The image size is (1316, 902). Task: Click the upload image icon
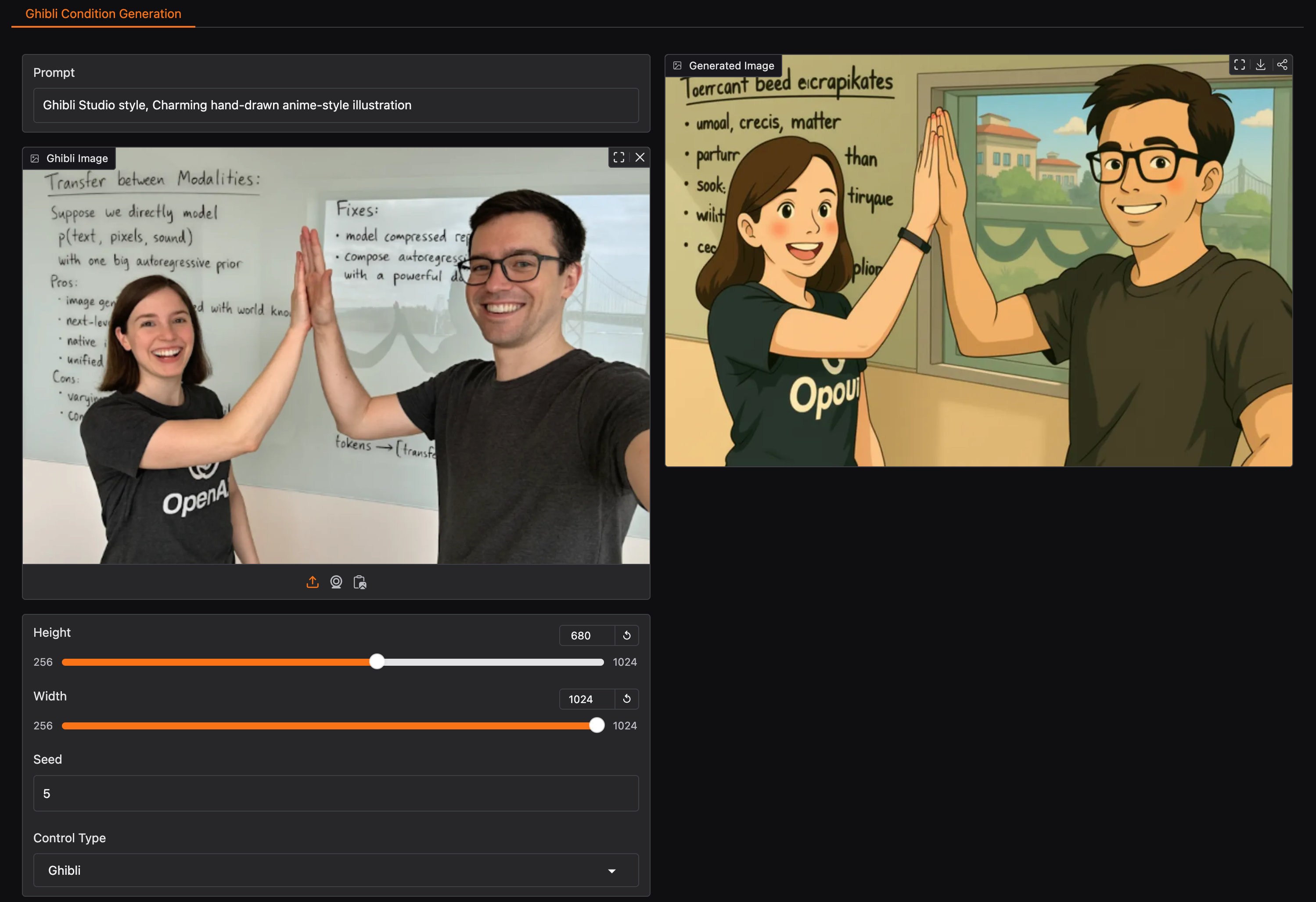(x=312, y=582)
